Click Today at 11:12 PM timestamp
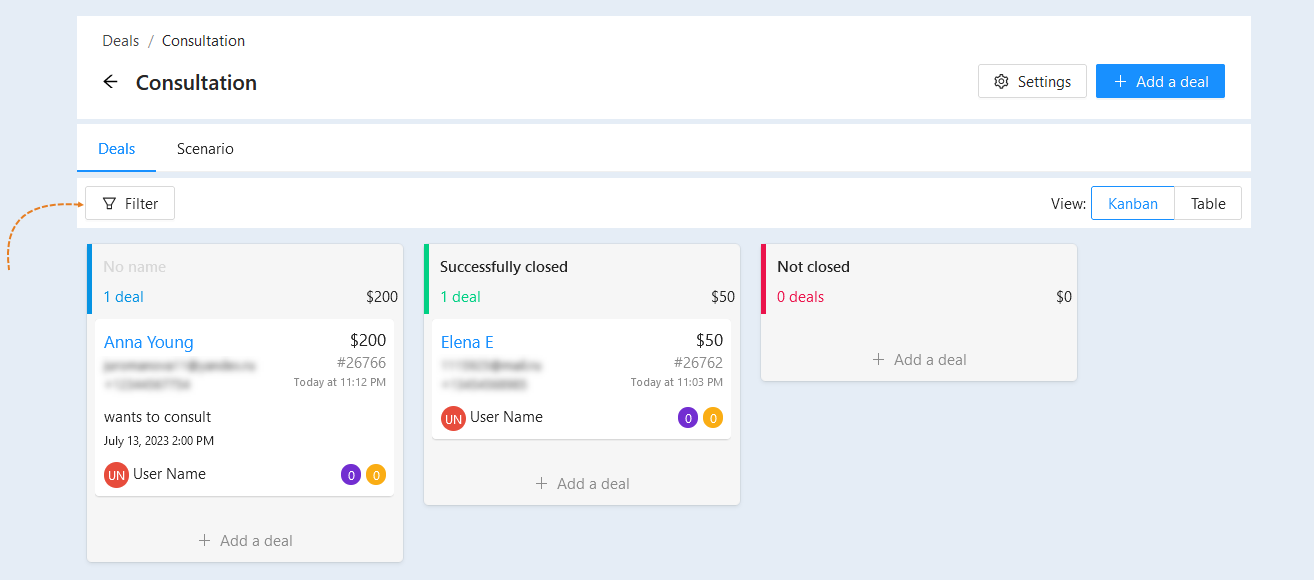This screenshot has height=580, width=1314. [x=339, y=382]
